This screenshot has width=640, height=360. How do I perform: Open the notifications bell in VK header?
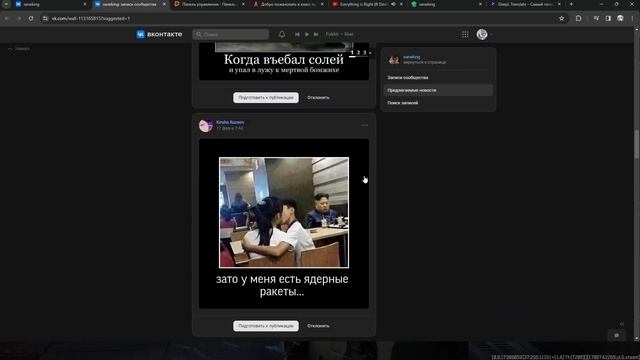pos(282,34)
